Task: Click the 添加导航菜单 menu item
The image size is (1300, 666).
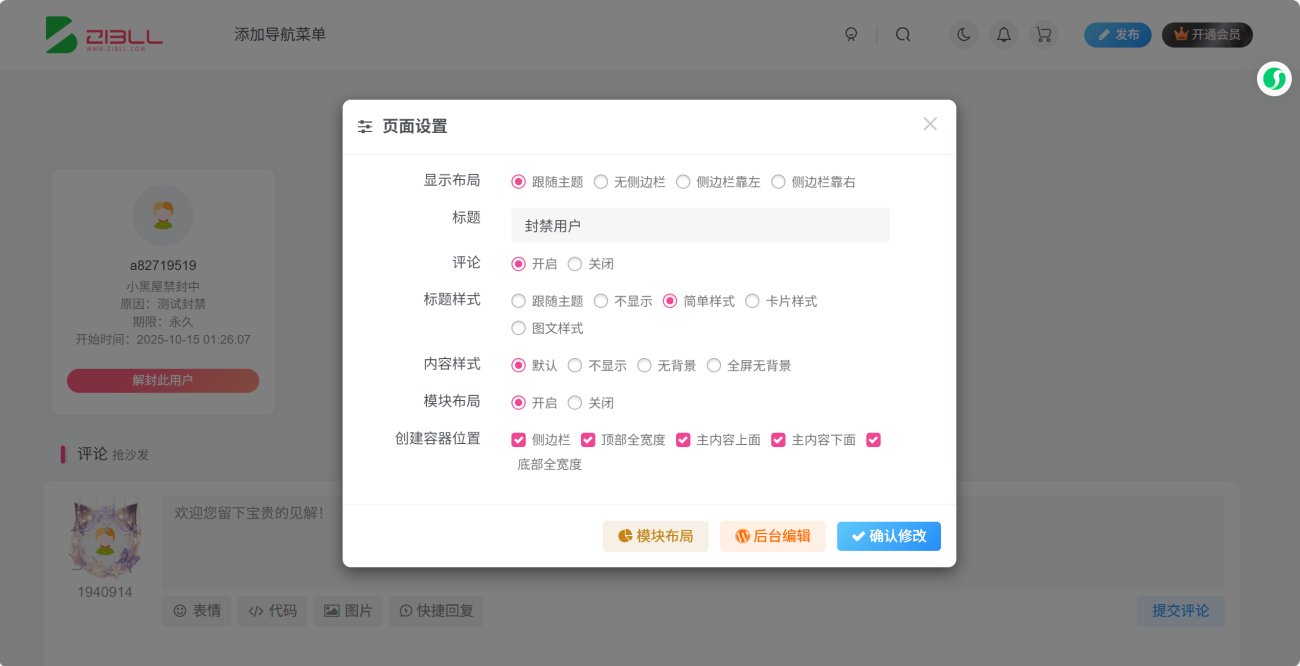Action: pyautogui.click(x=280, y=35)
